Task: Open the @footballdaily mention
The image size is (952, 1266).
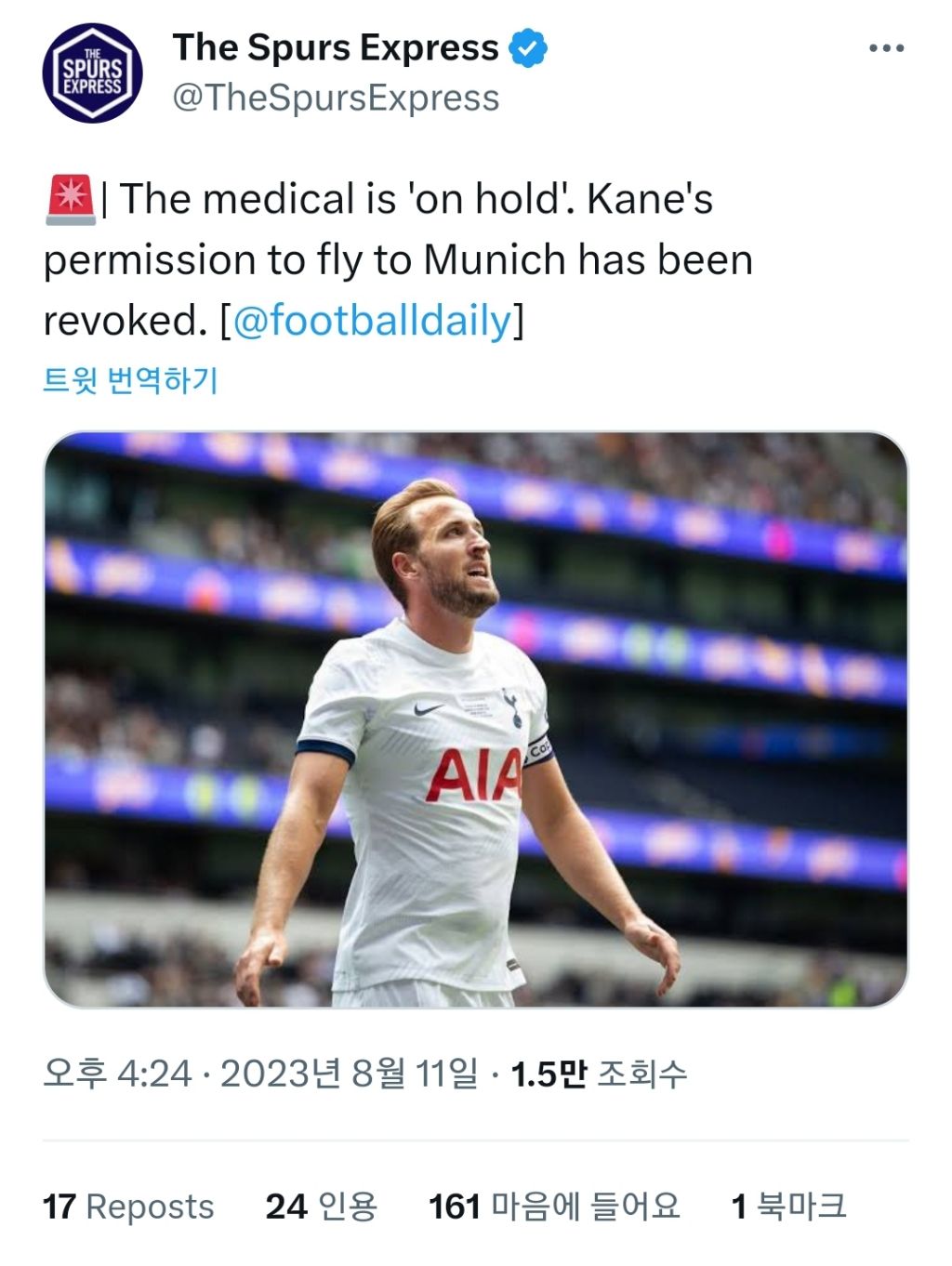Action: [x=372, y=321]
